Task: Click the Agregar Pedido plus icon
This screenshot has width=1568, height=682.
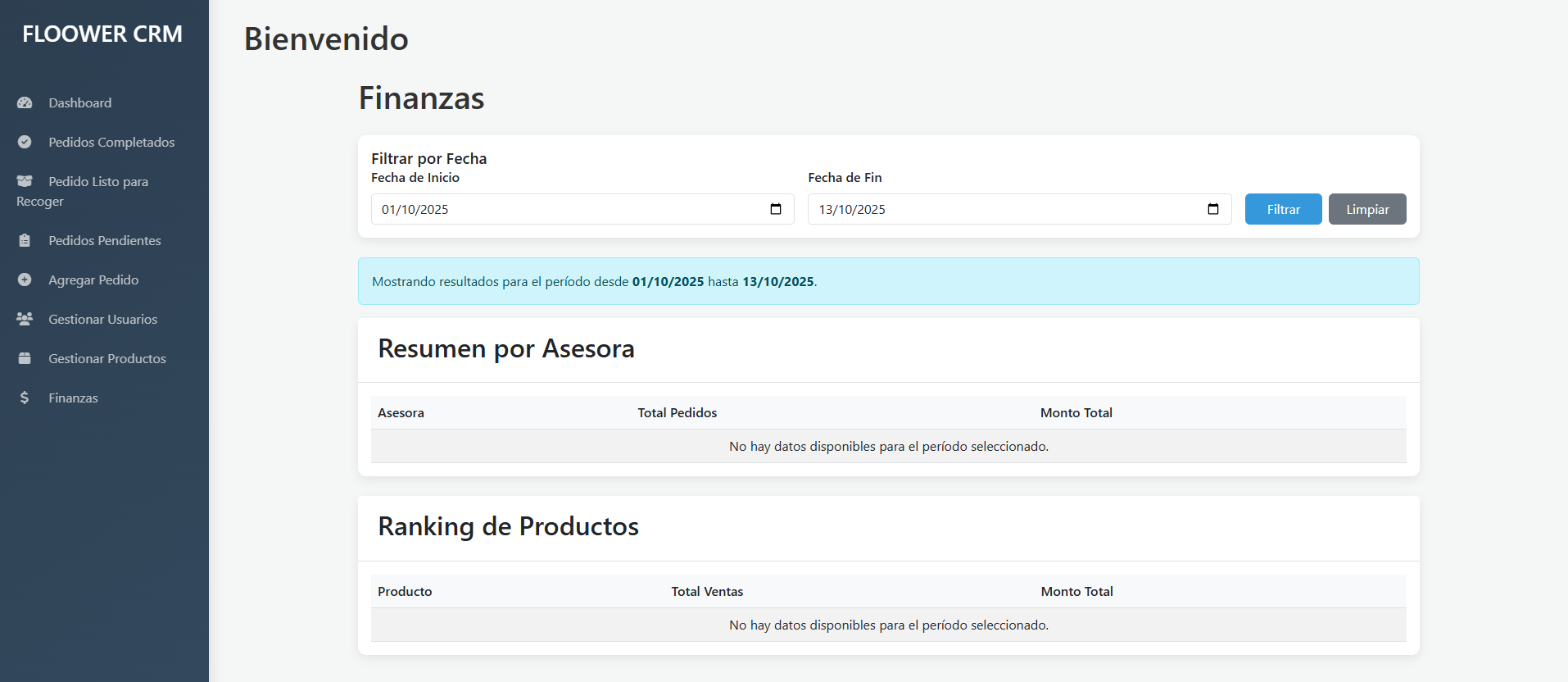Action: click(x=25, y=280)
